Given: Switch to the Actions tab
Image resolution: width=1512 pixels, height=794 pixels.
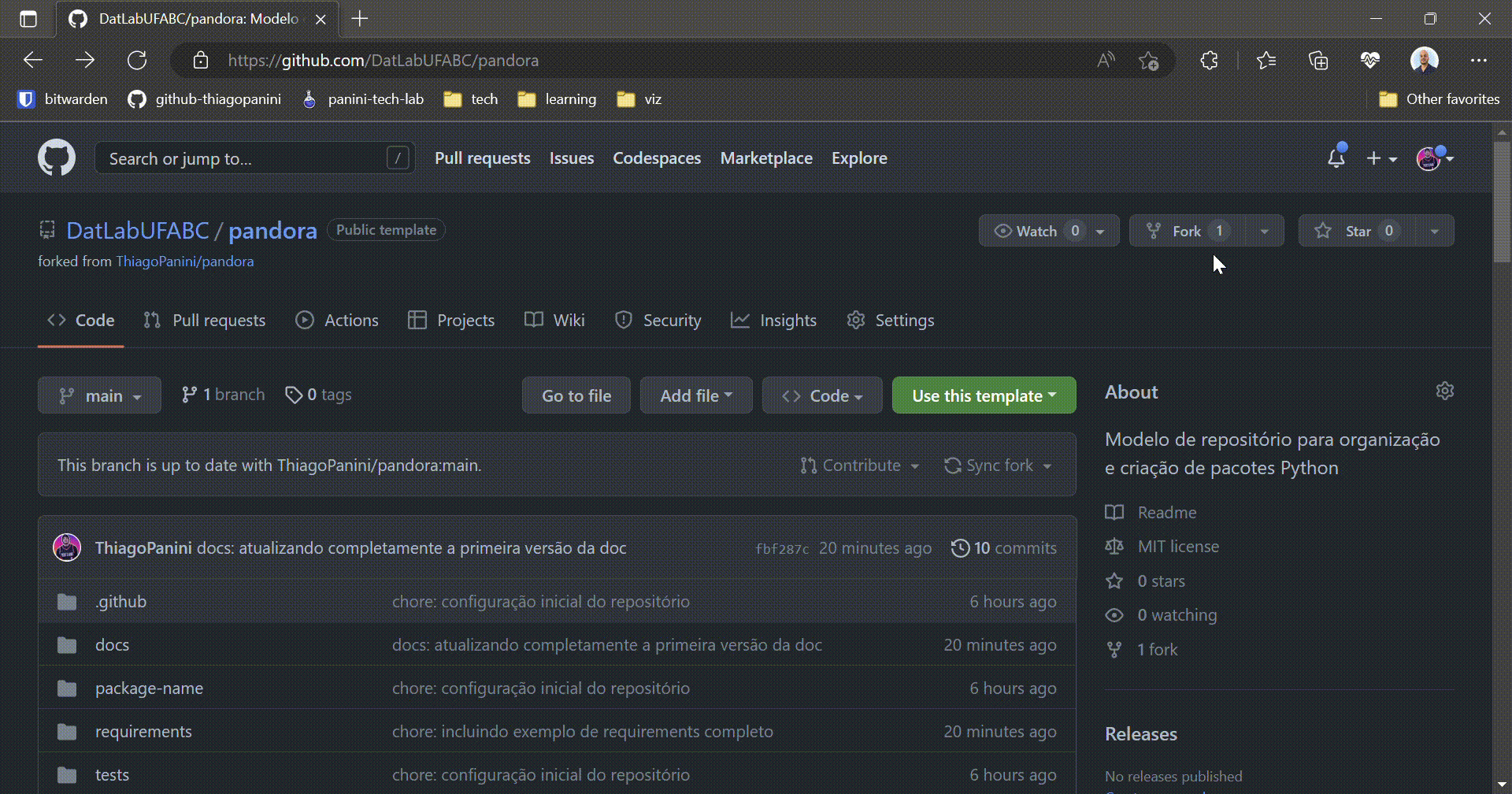Looking at the screenshot, I should point(337,321).
